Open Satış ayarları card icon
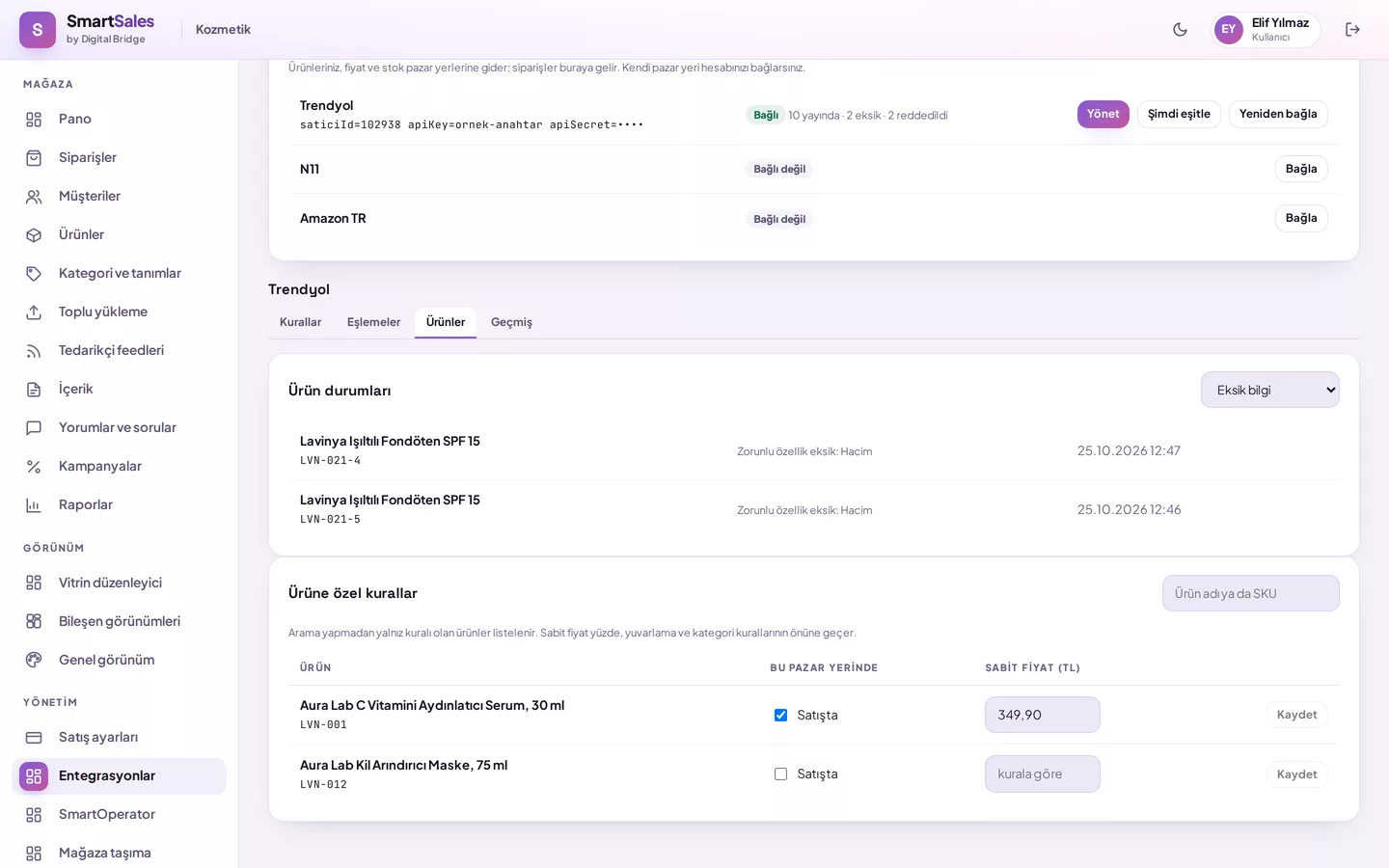The width and height of the screenshot is (1389, 868). click(x=34, y=738)
